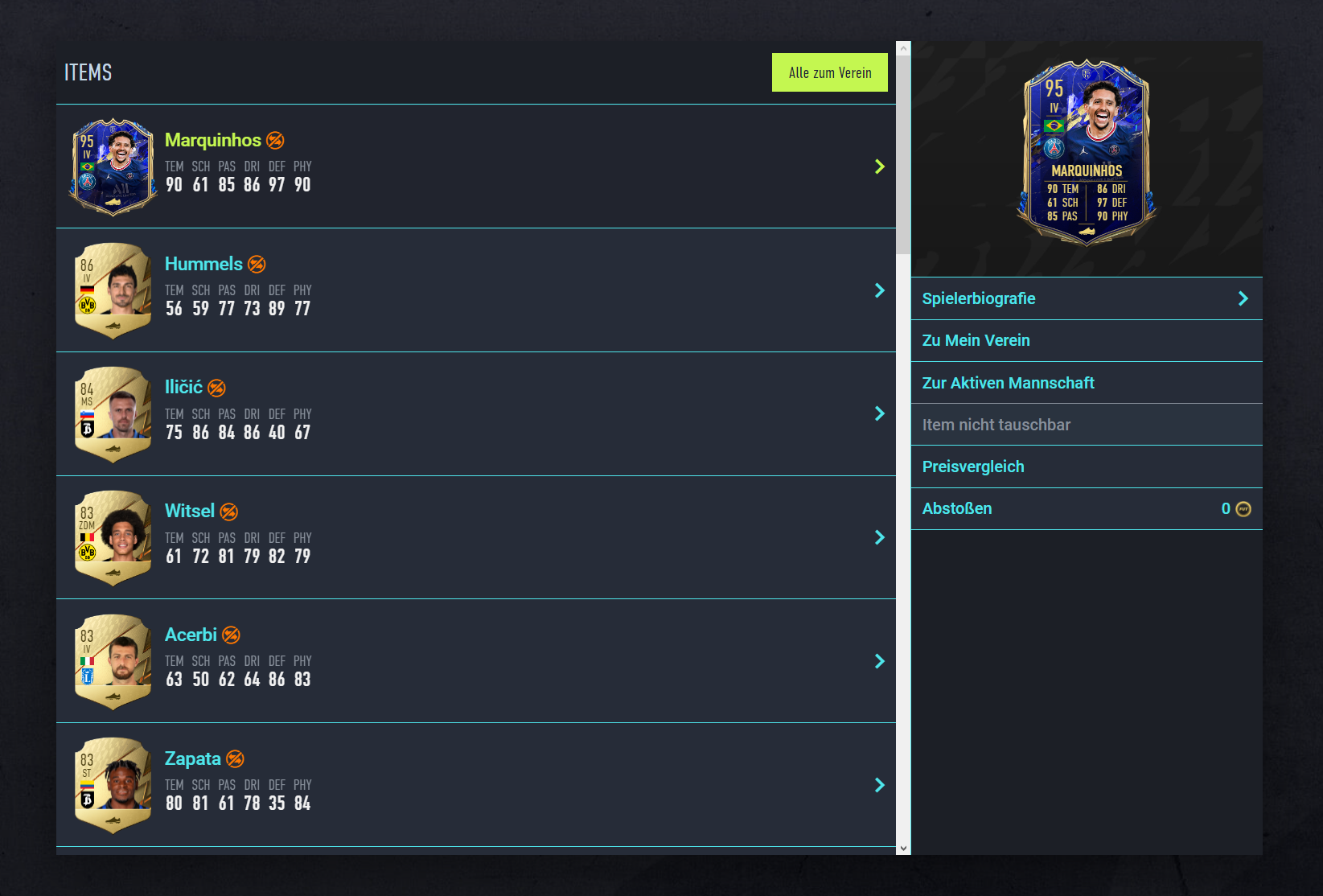The height and width of the screenshot is (896, 1323).
Task: Select the Hummels 86 gold card thumbnail
Action: 113,290
